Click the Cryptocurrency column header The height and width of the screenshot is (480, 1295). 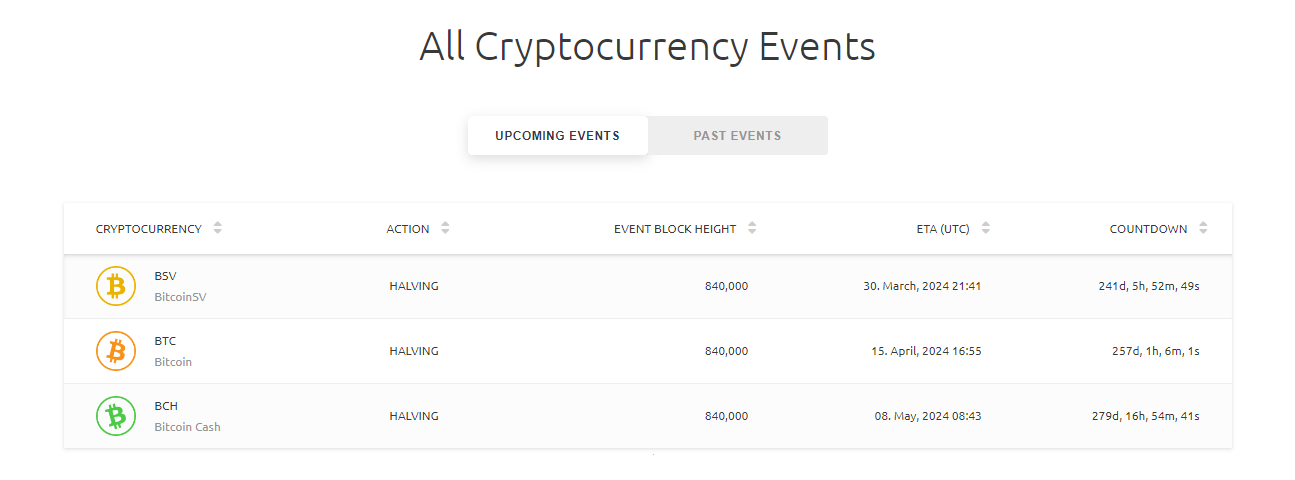coord(148,229)
